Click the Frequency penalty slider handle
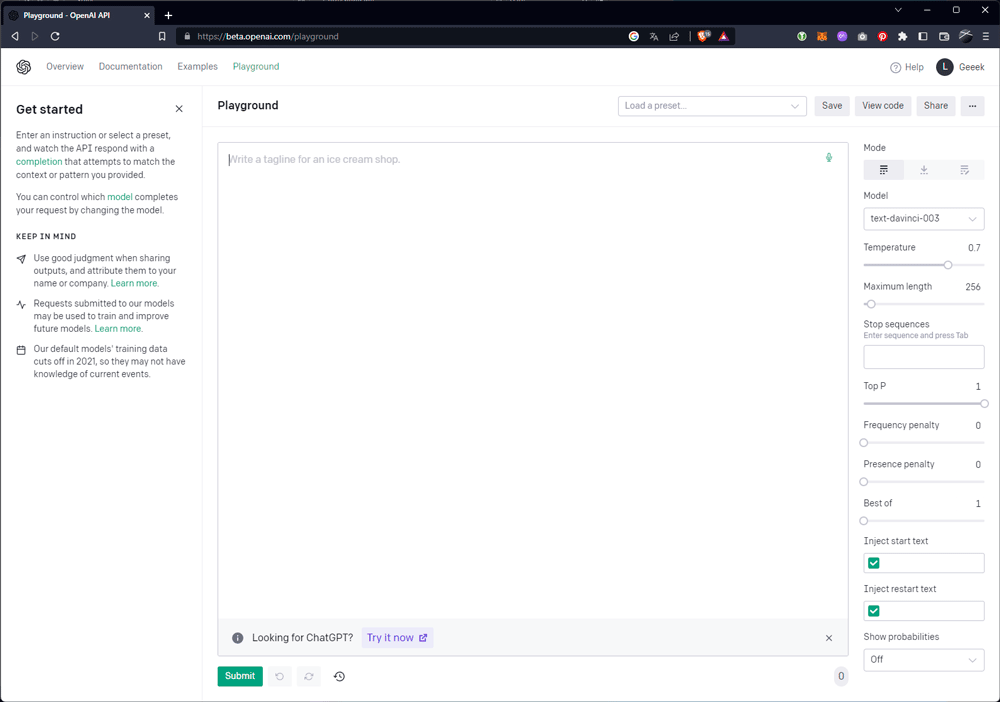Image resolution: width=1000 pixels, height=702 pixels. point(864,442)
